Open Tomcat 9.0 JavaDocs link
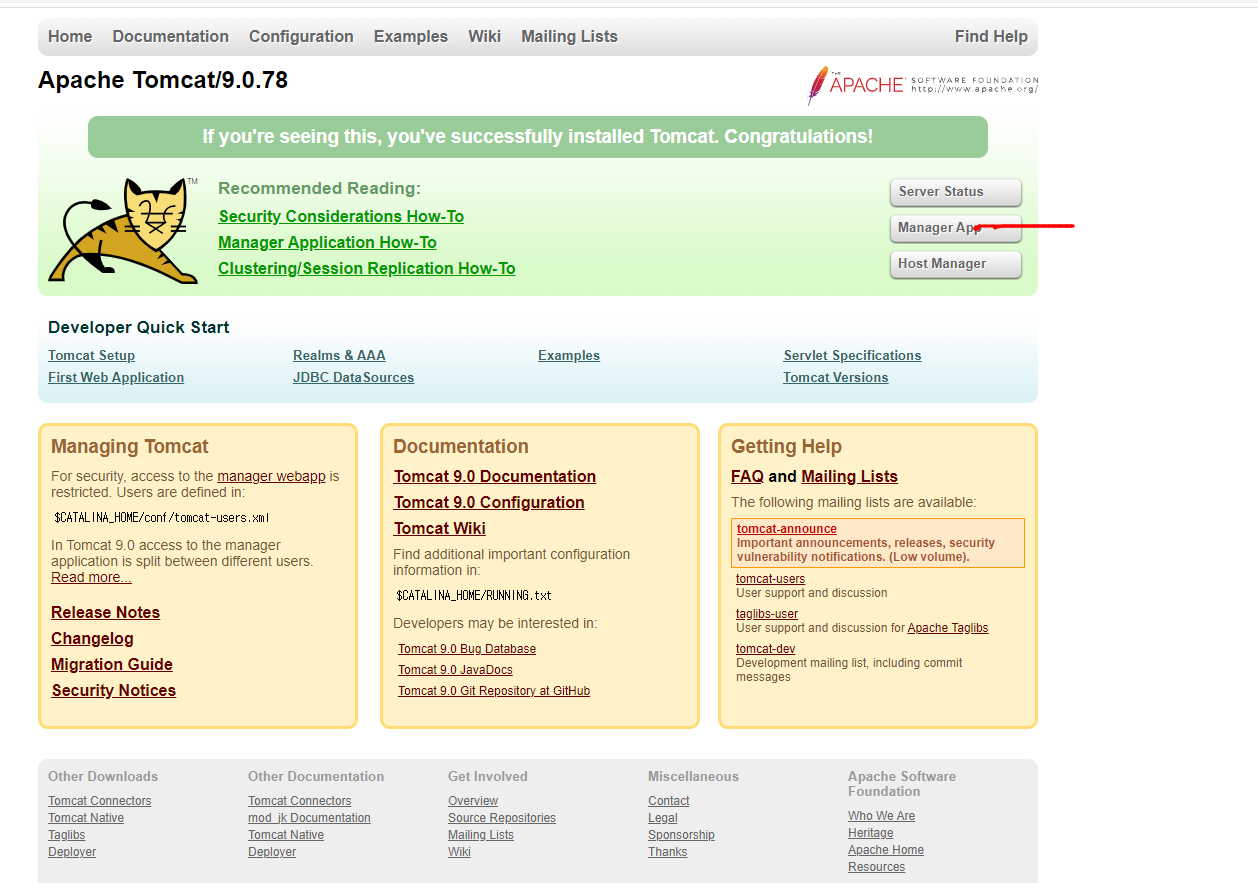 coord(455,670)
